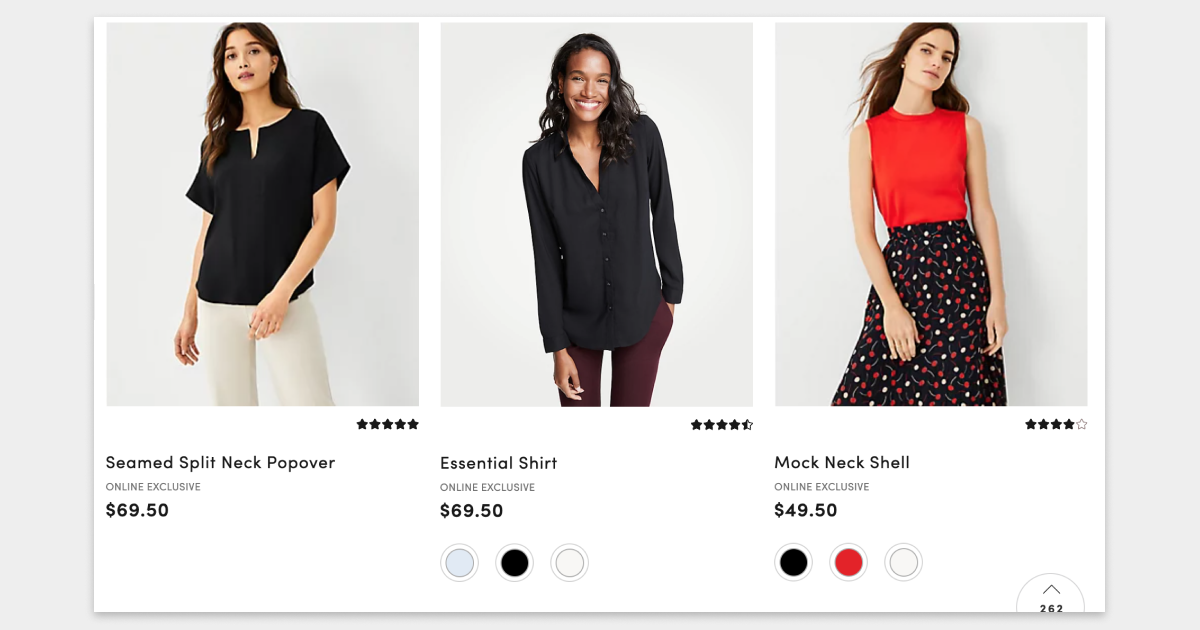This screenshot has height=630, width=1200.
Task: Click Online Exclusive label under Mock Neck Shell
Action: pyautogui.click(x=821, y=487)
